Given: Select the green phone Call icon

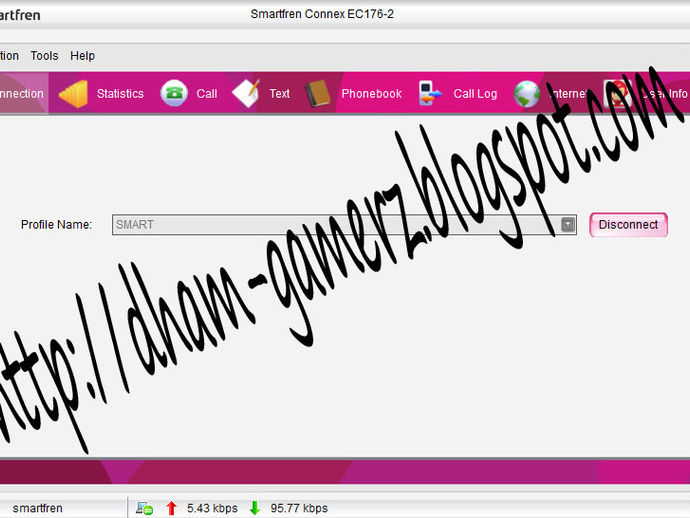Looking at the screenshot, I should tap(174, 93).
